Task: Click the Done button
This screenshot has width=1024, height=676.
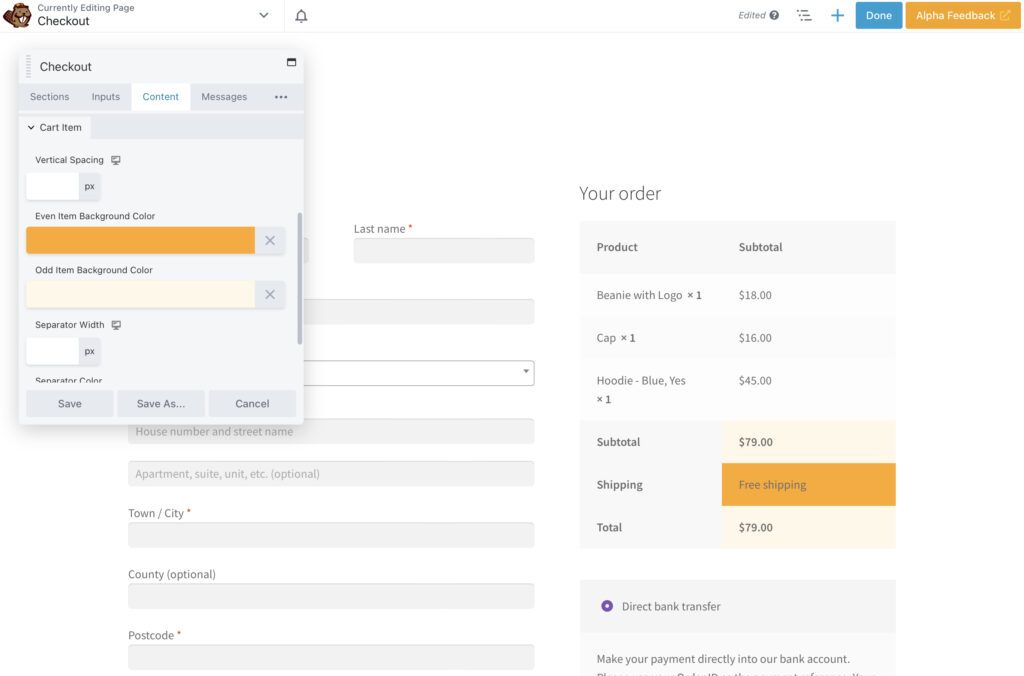Action: (x=879, y=15)
